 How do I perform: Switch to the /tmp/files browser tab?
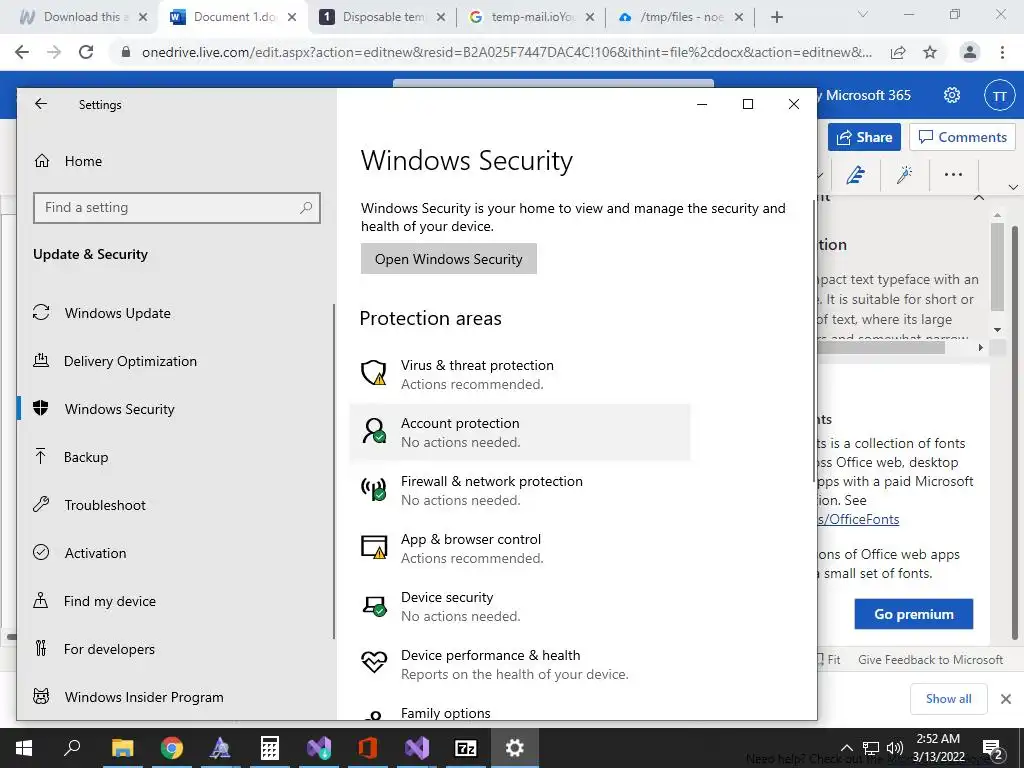pyautogui.click(x=680, y=17)
